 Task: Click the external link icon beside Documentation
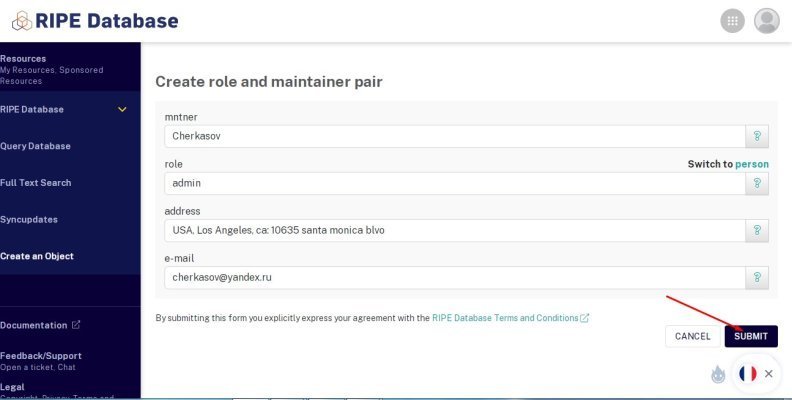pos(76,325)
